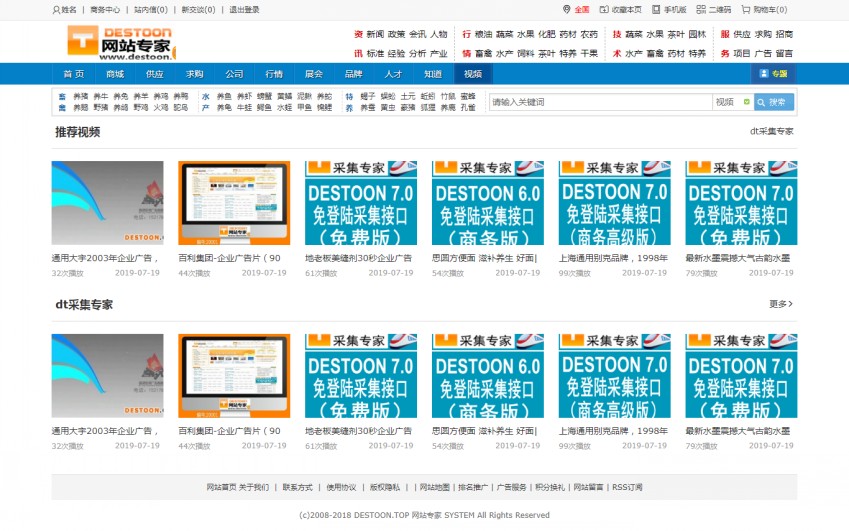Open the 化肥 market link
Viewport: 849px width, 531px height.
point(547,34)
